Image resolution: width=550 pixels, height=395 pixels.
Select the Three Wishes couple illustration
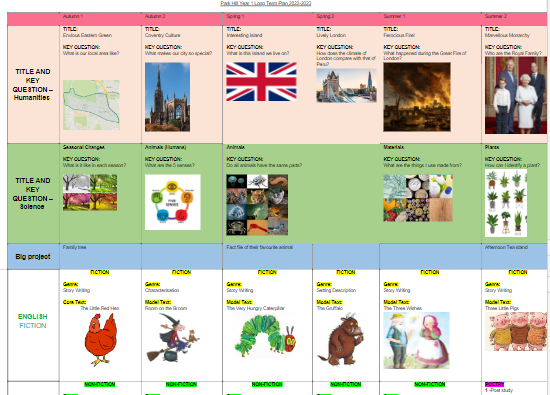pyautogui.click(x=416, y=340)
